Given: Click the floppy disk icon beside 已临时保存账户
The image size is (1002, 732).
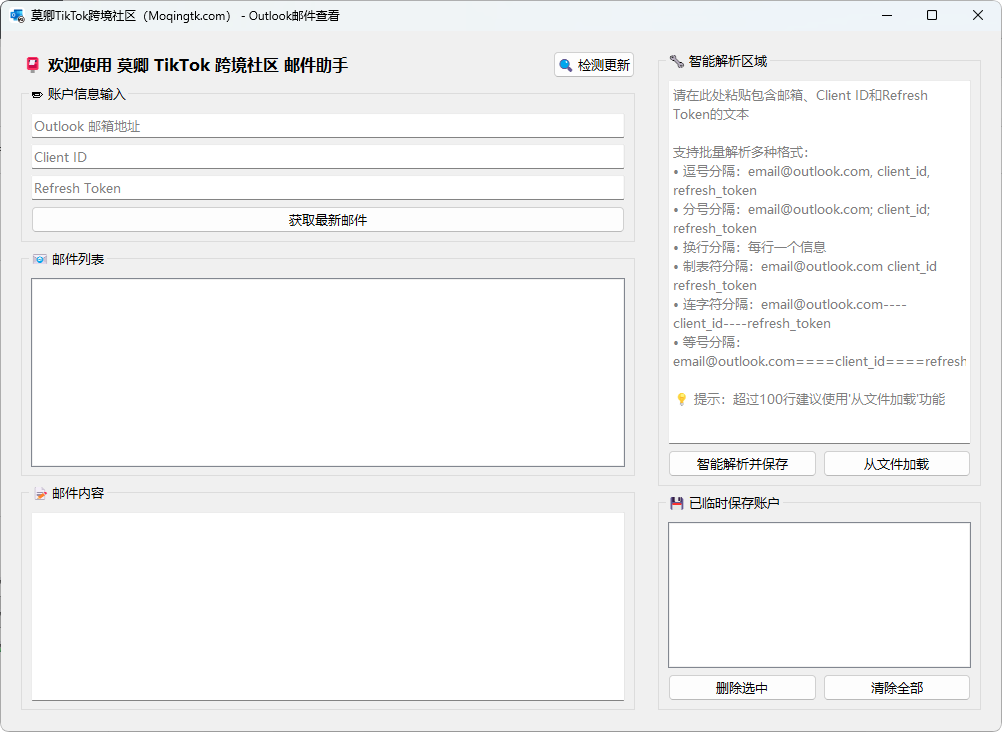Looking at the screenshot, I should click(x=677, y=503).
